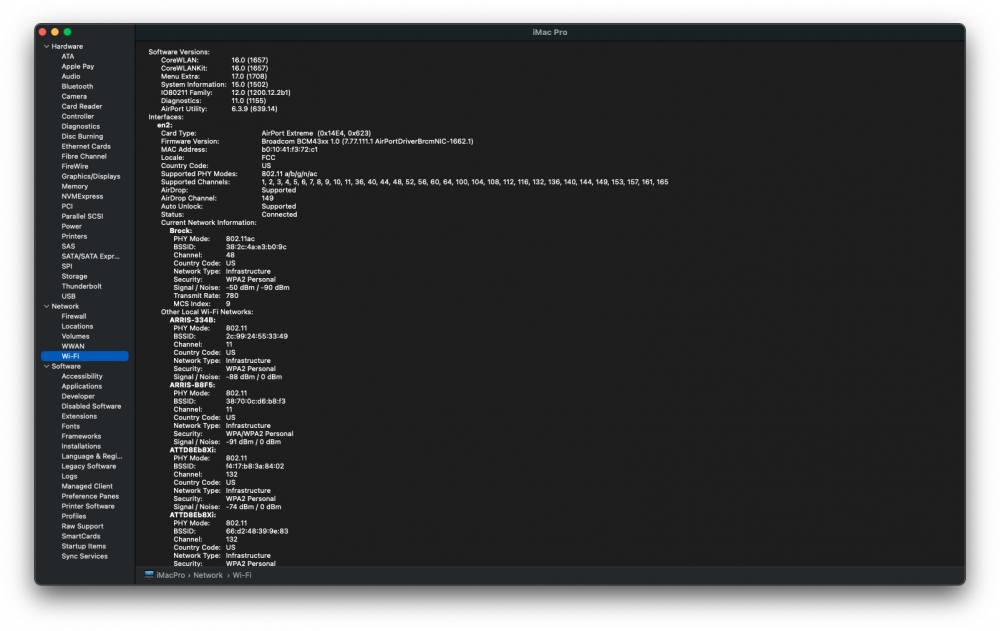Select Thunderbolt entry
The width and height of the screenshot is (1000, 631).
82,286
